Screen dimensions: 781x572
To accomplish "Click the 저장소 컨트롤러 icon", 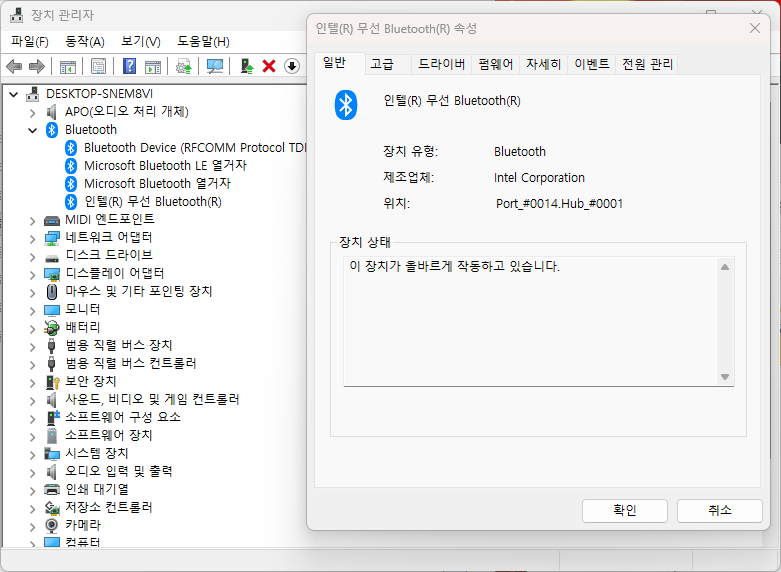I will click(x=52, y=508).
